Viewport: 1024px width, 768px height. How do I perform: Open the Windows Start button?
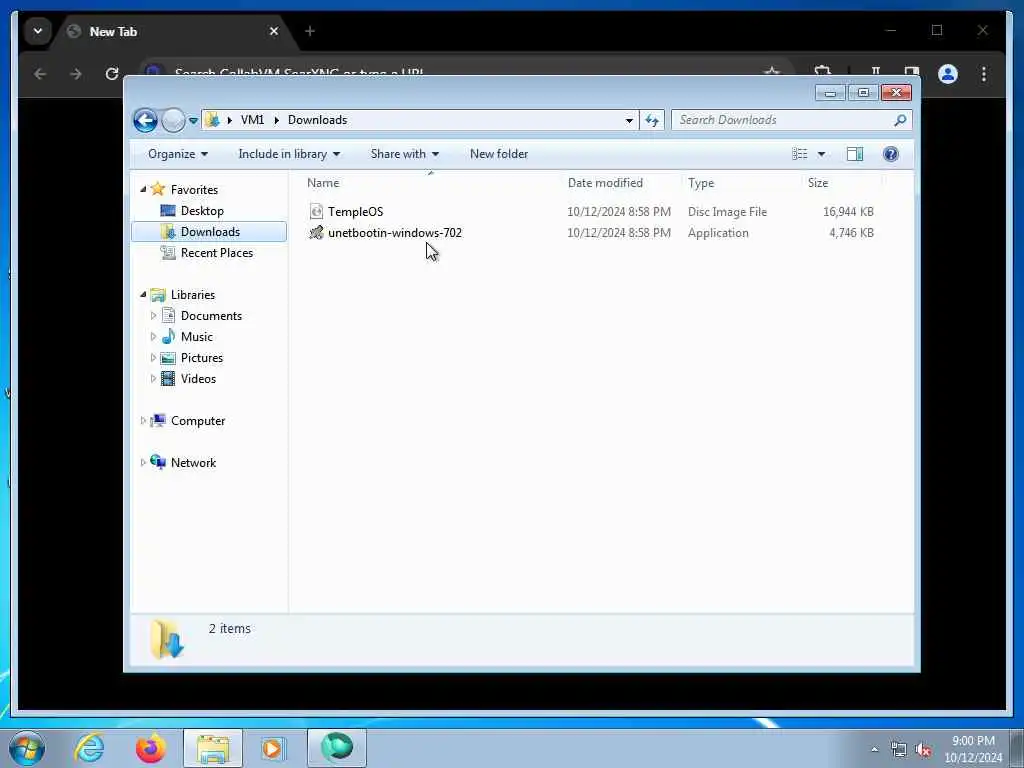click(x=26, y=748)
